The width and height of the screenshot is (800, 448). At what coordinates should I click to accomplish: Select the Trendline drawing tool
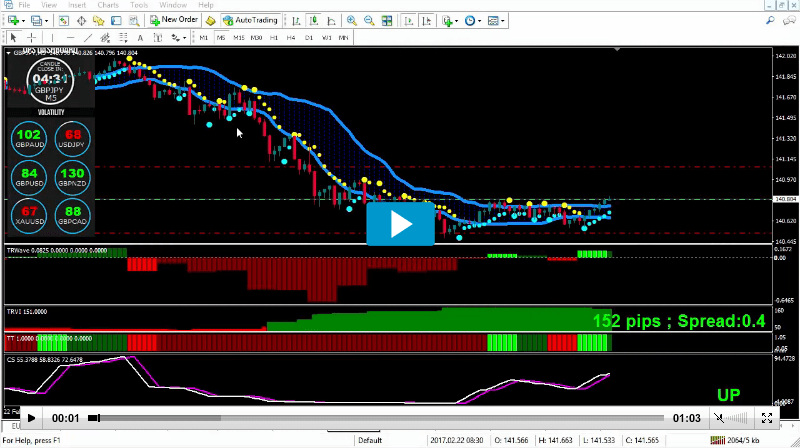(x=88, y=37)
